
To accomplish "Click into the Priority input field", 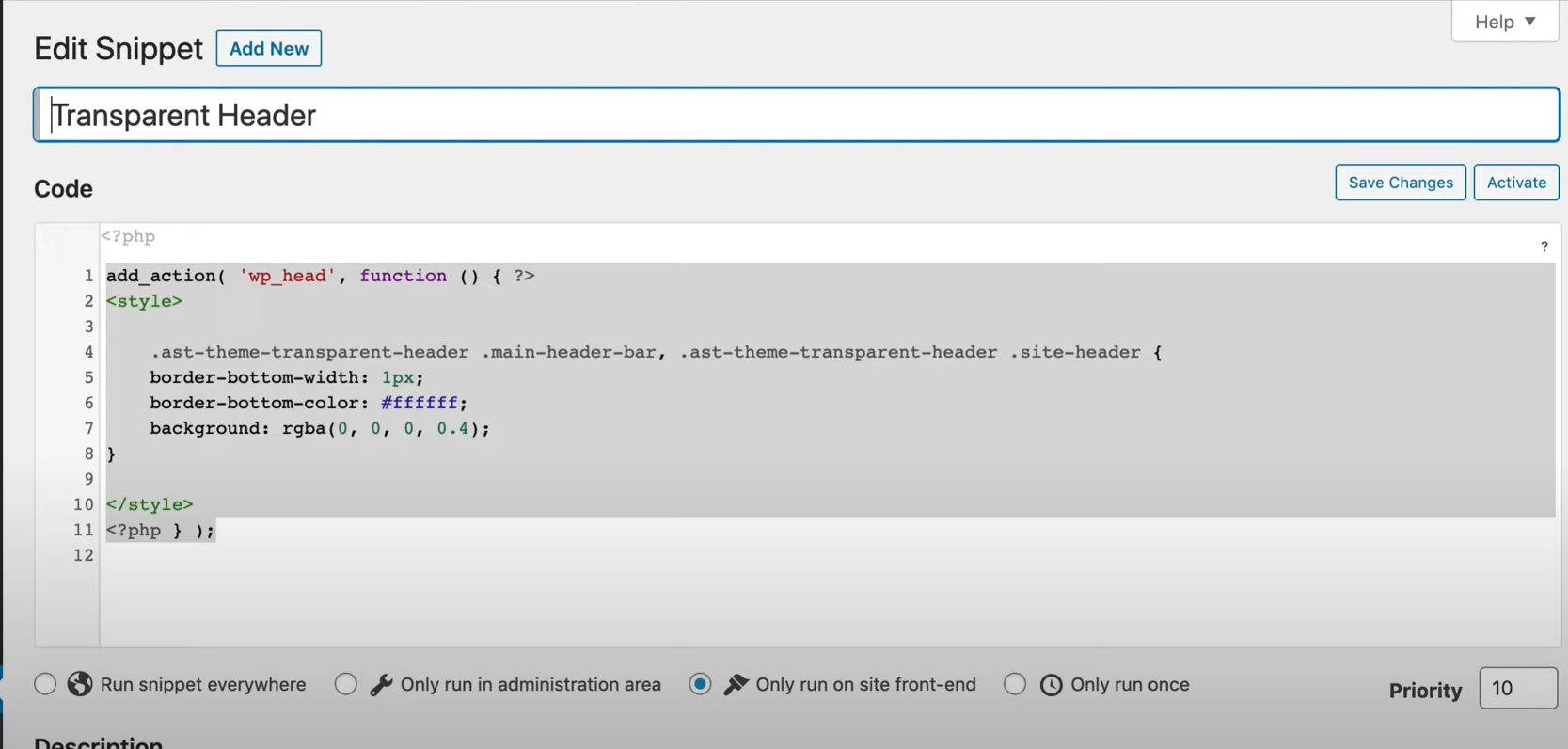I will (x=1517, y=689).
